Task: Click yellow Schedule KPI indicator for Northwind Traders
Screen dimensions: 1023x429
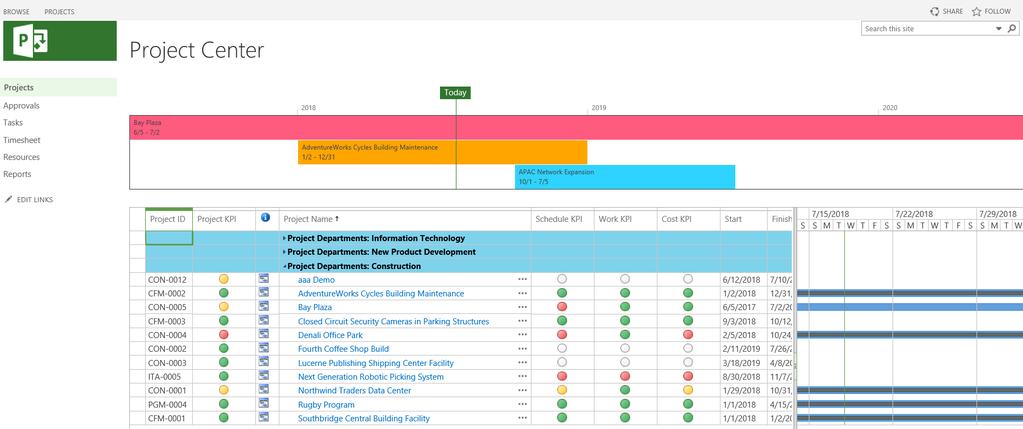Action: pos(562,390)
